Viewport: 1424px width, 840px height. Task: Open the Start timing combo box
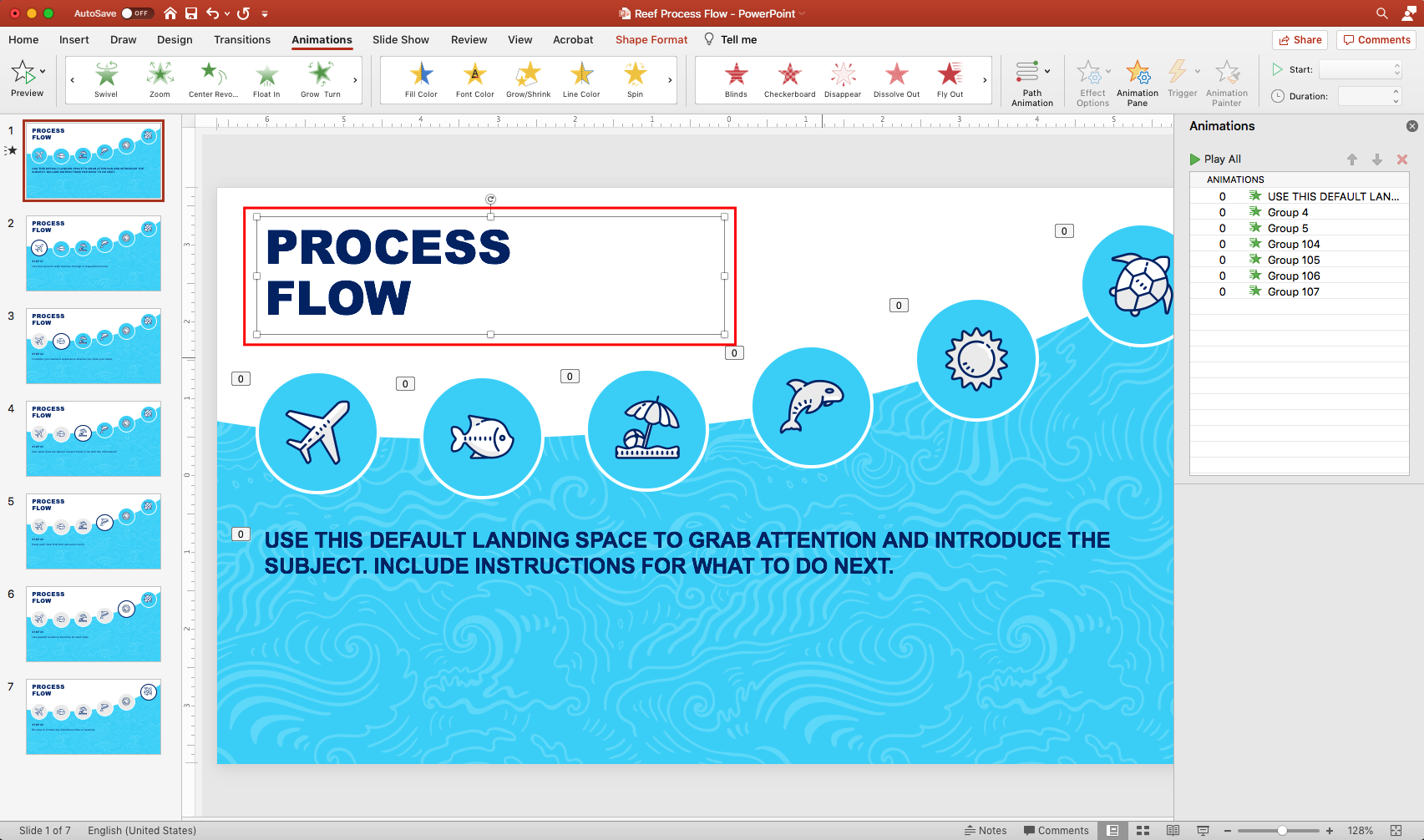click(x=1360, y=69)
